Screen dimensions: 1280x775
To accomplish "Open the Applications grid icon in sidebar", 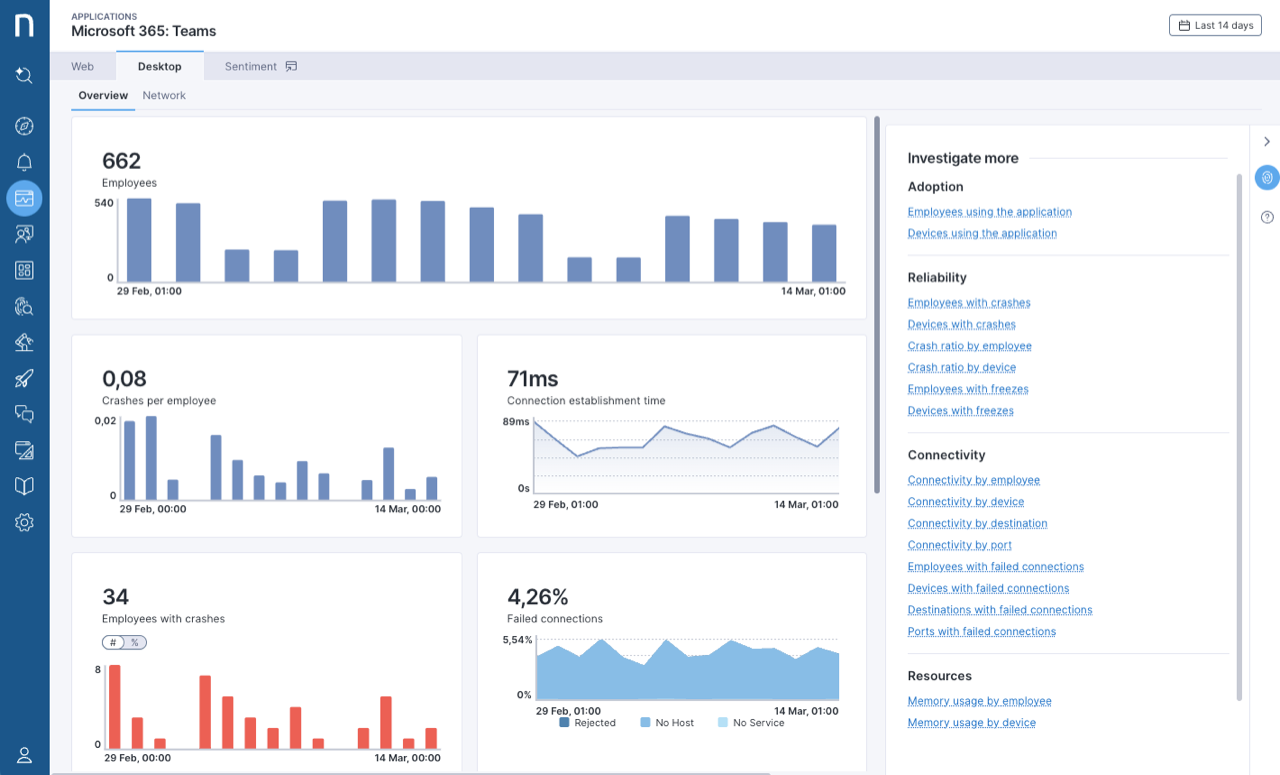I will tap(24, 269).
